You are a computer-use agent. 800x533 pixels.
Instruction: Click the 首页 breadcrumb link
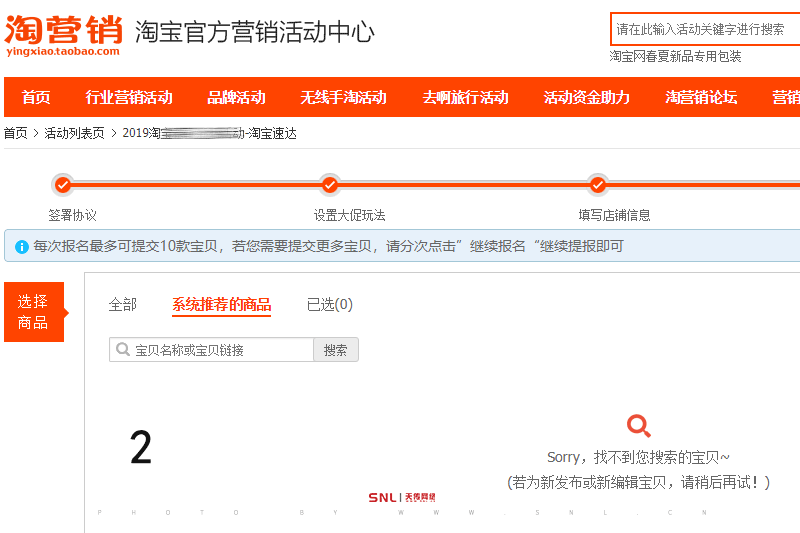16,133
